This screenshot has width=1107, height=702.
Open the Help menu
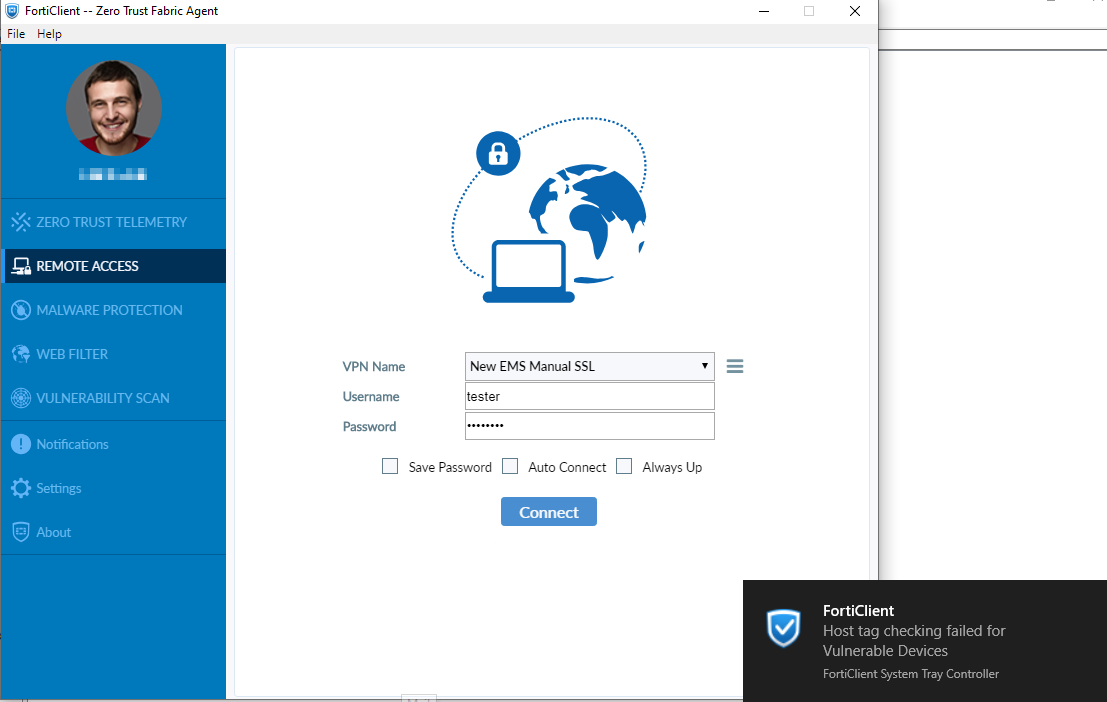(x=49, y=33)
